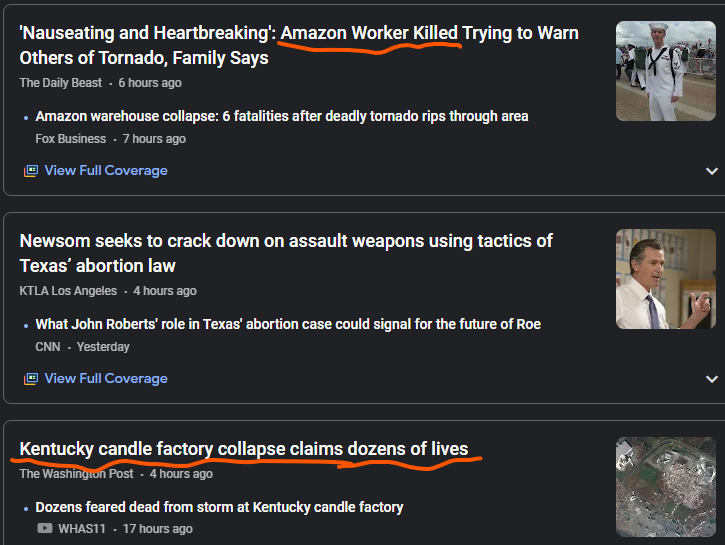Select the 'Yesterday' timestamp
This screenshot has width=725, height=545.
coord(103,347)
